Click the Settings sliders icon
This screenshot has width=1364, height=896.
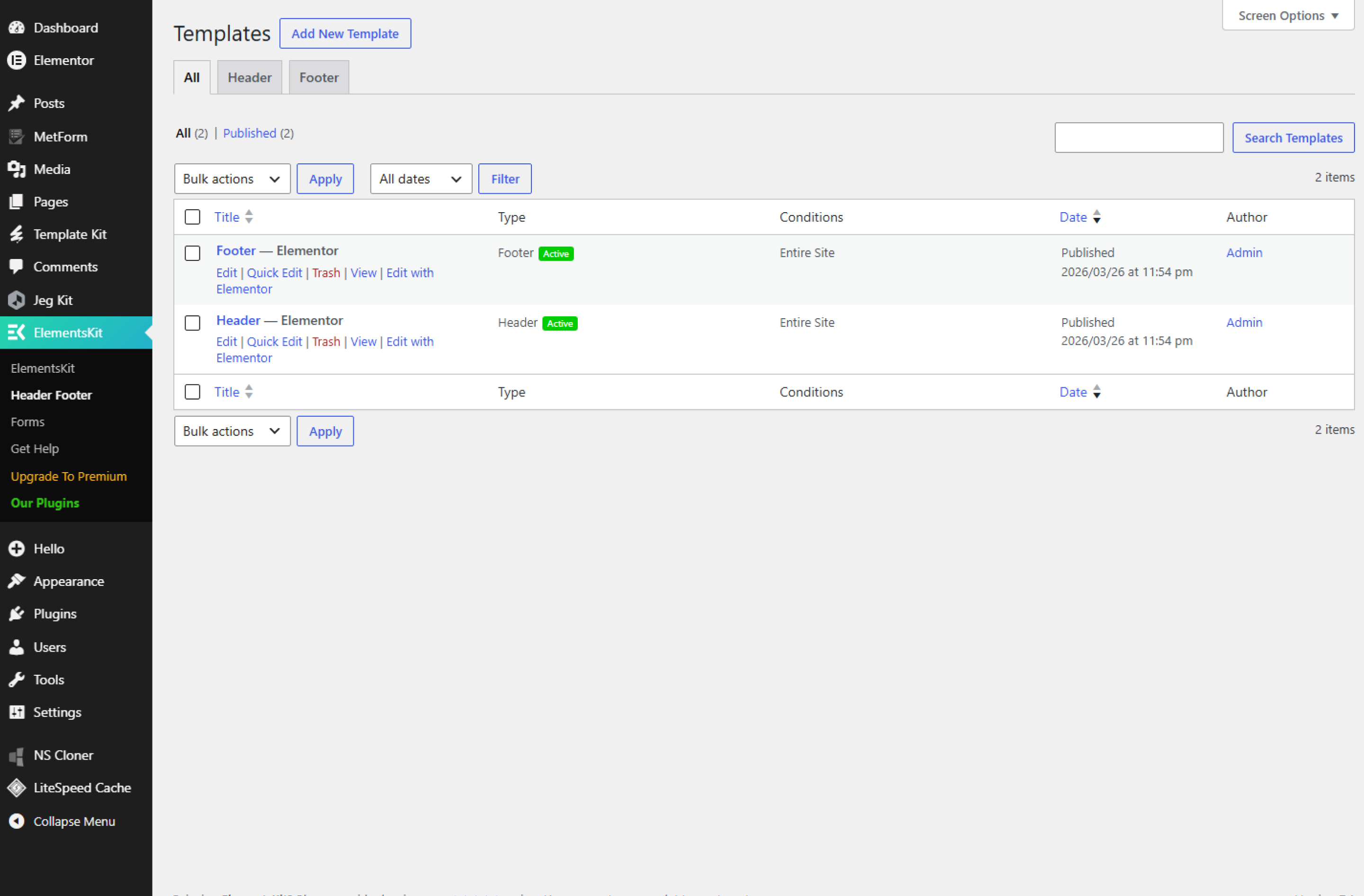(x=17, y=712)
